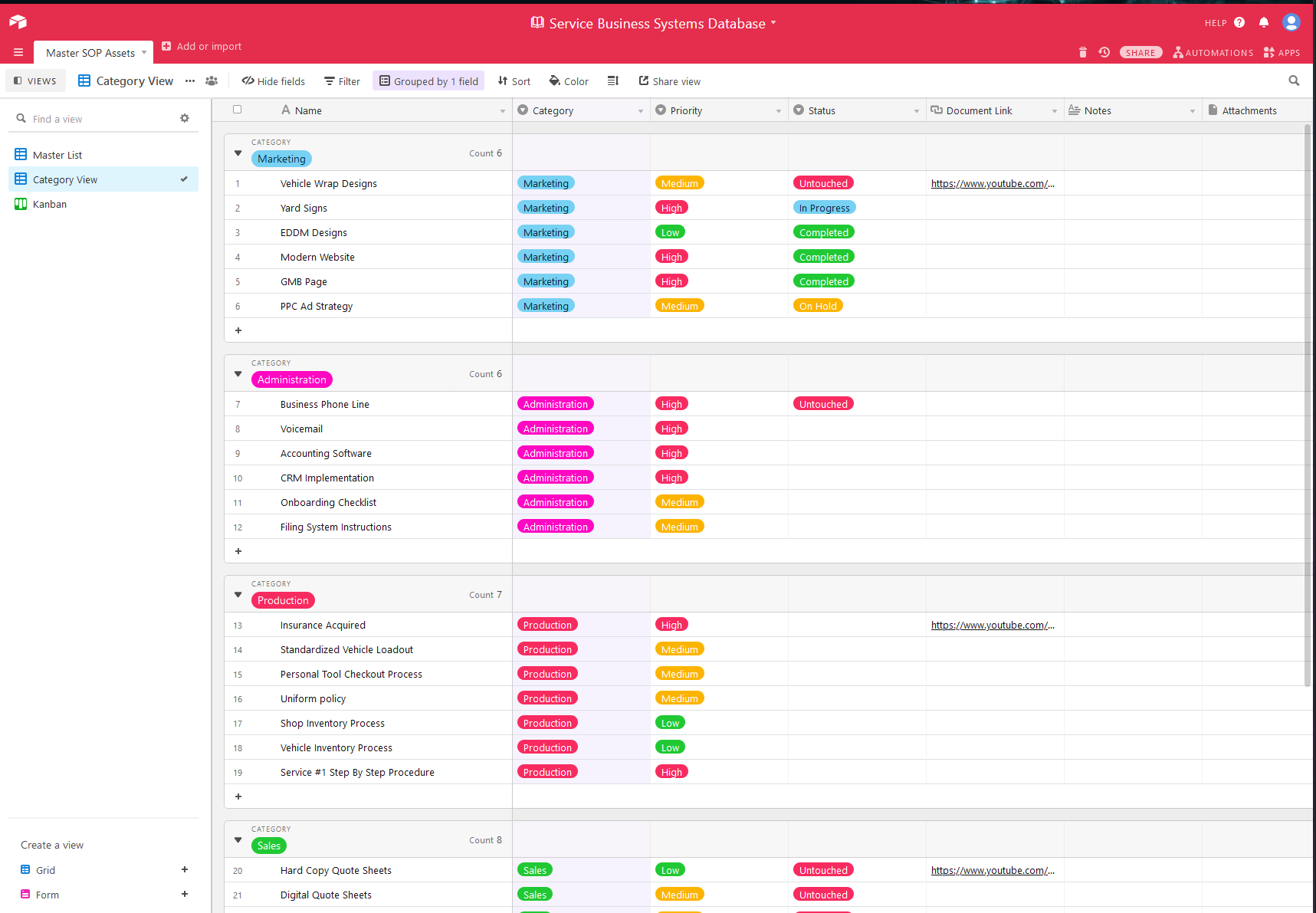The height and width of the screenshot is (913, 1316).
Task: Open the Vehicle Wrap Designs YouTube link
Action: point(992,184)
